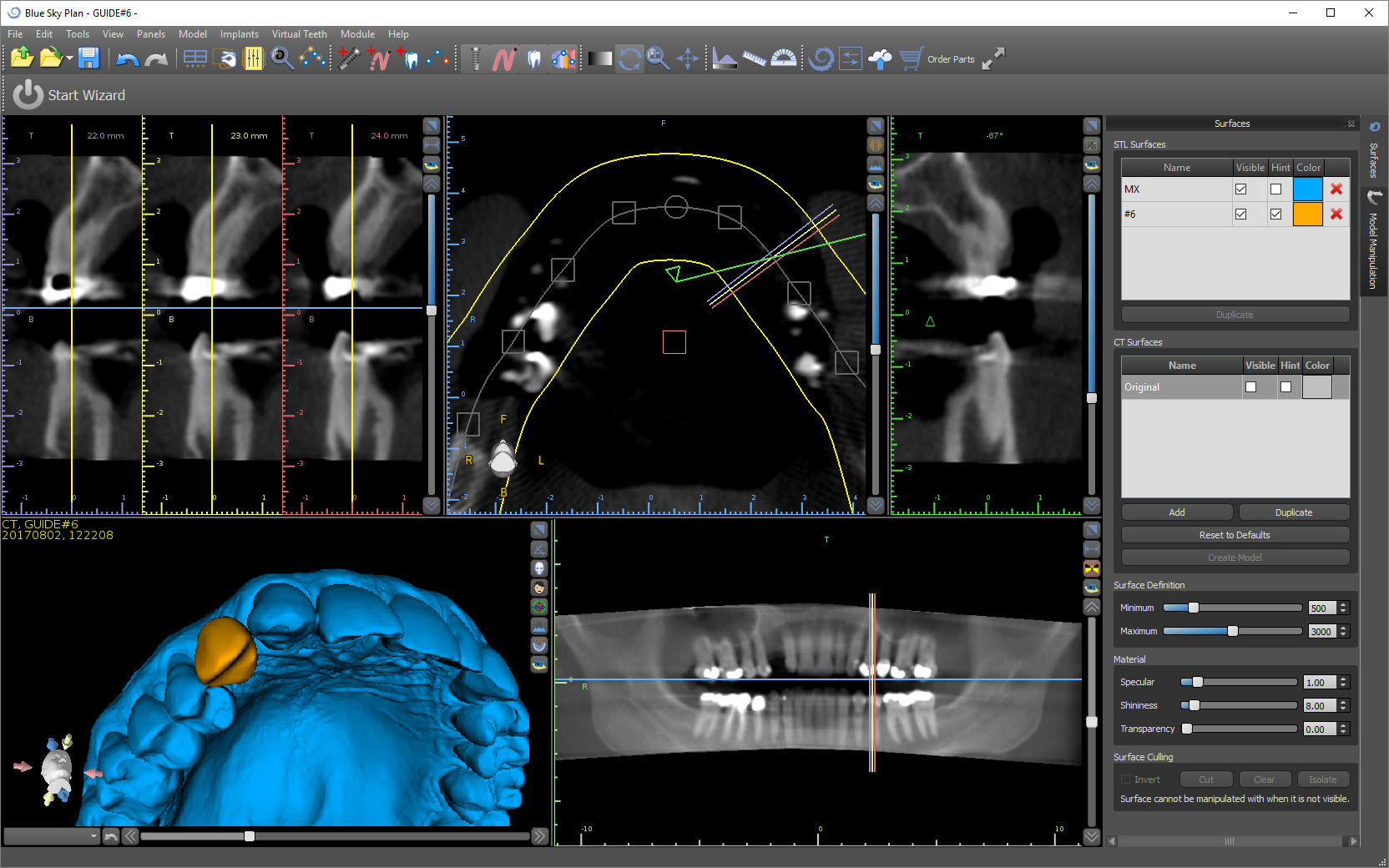
Task: Adjust the Maximum value stepper
Action: [1343, 632]
